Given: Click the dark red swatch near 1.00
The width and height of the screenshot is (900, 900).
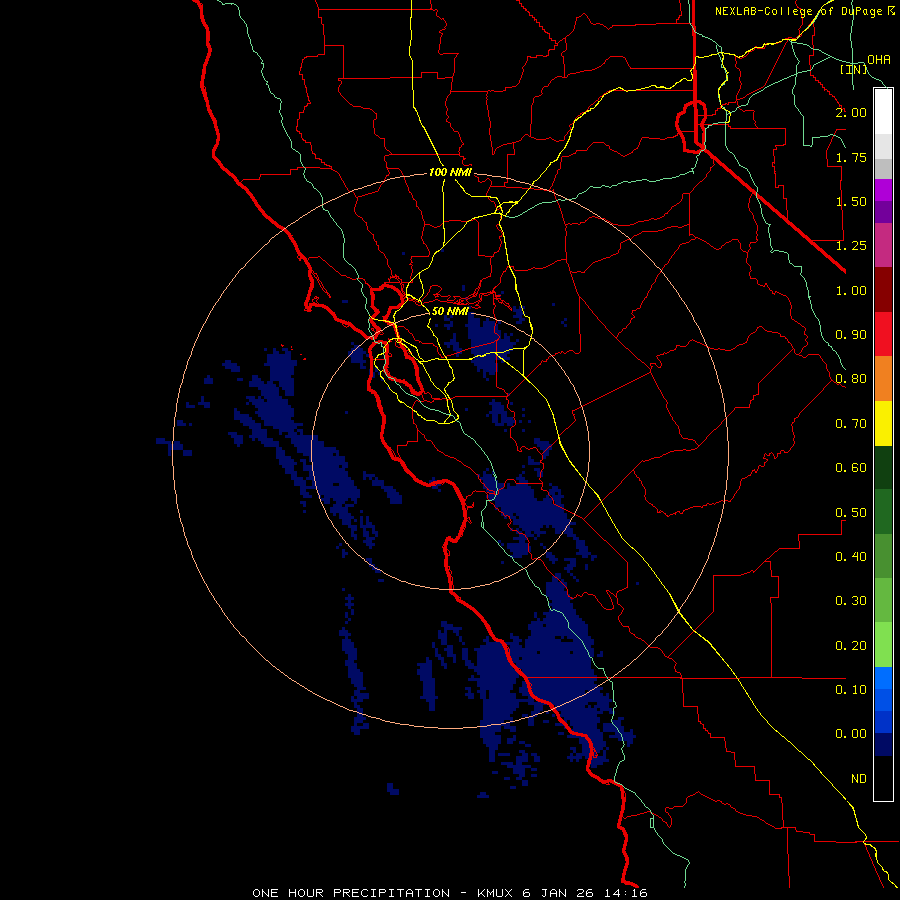Looking at the screenshot, I should (883, 290).
